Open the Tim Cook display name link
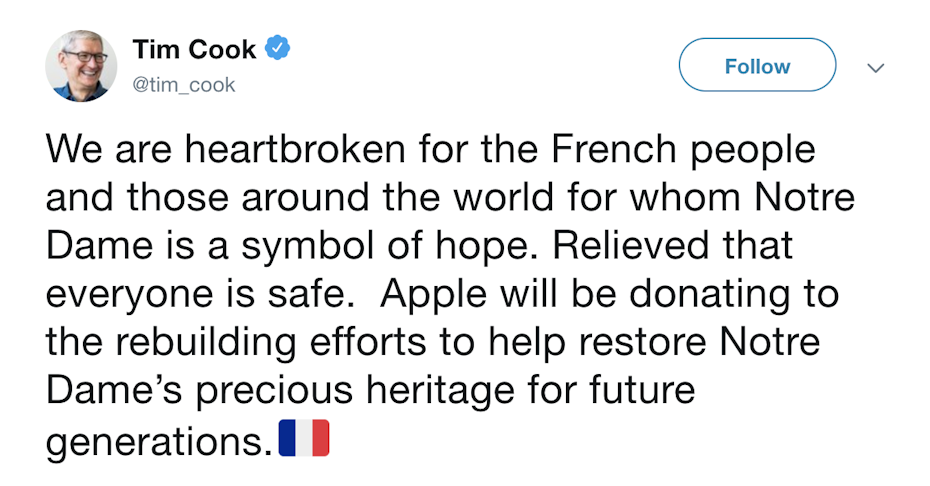Screen dimensions: 930x486 tap(195, 49)
